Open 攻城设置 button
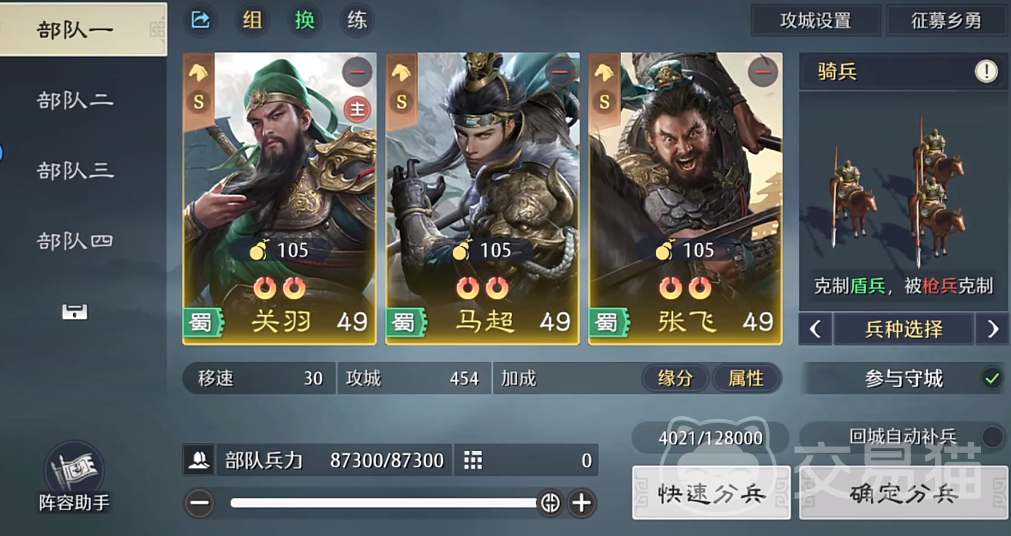 tap(816, 20)
